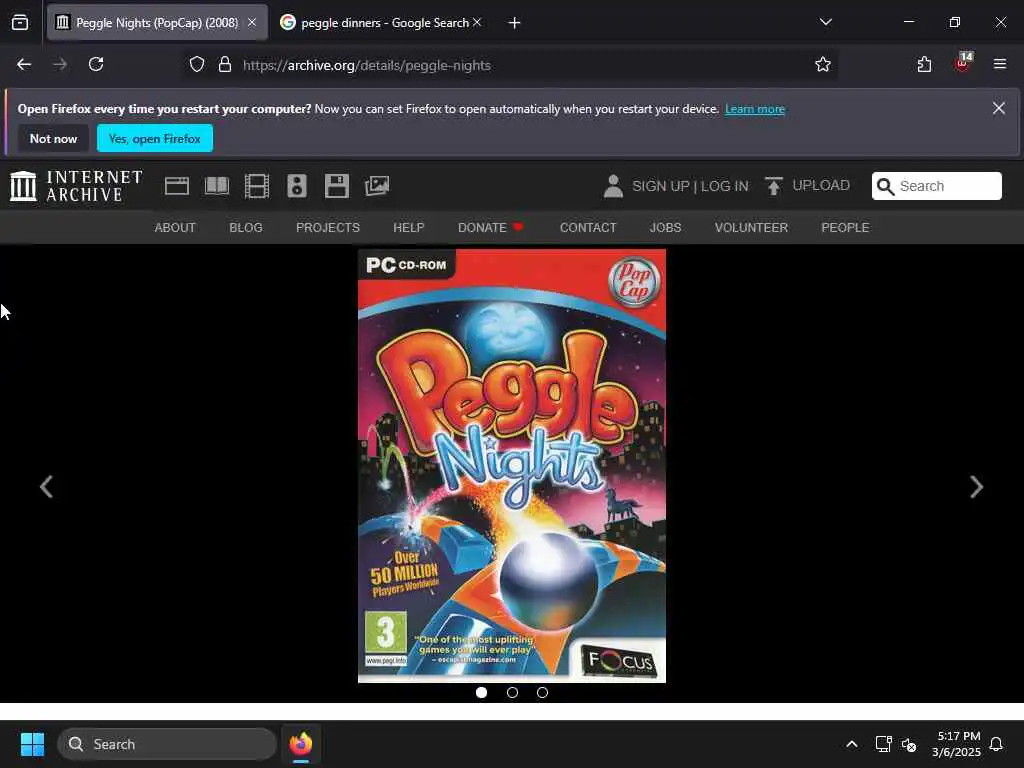The height and width of the screenshot is (768, 1024).
Task: Expand the list all tabs dropdown arrow
Action: pyautogui.click(x=825, y=22)
